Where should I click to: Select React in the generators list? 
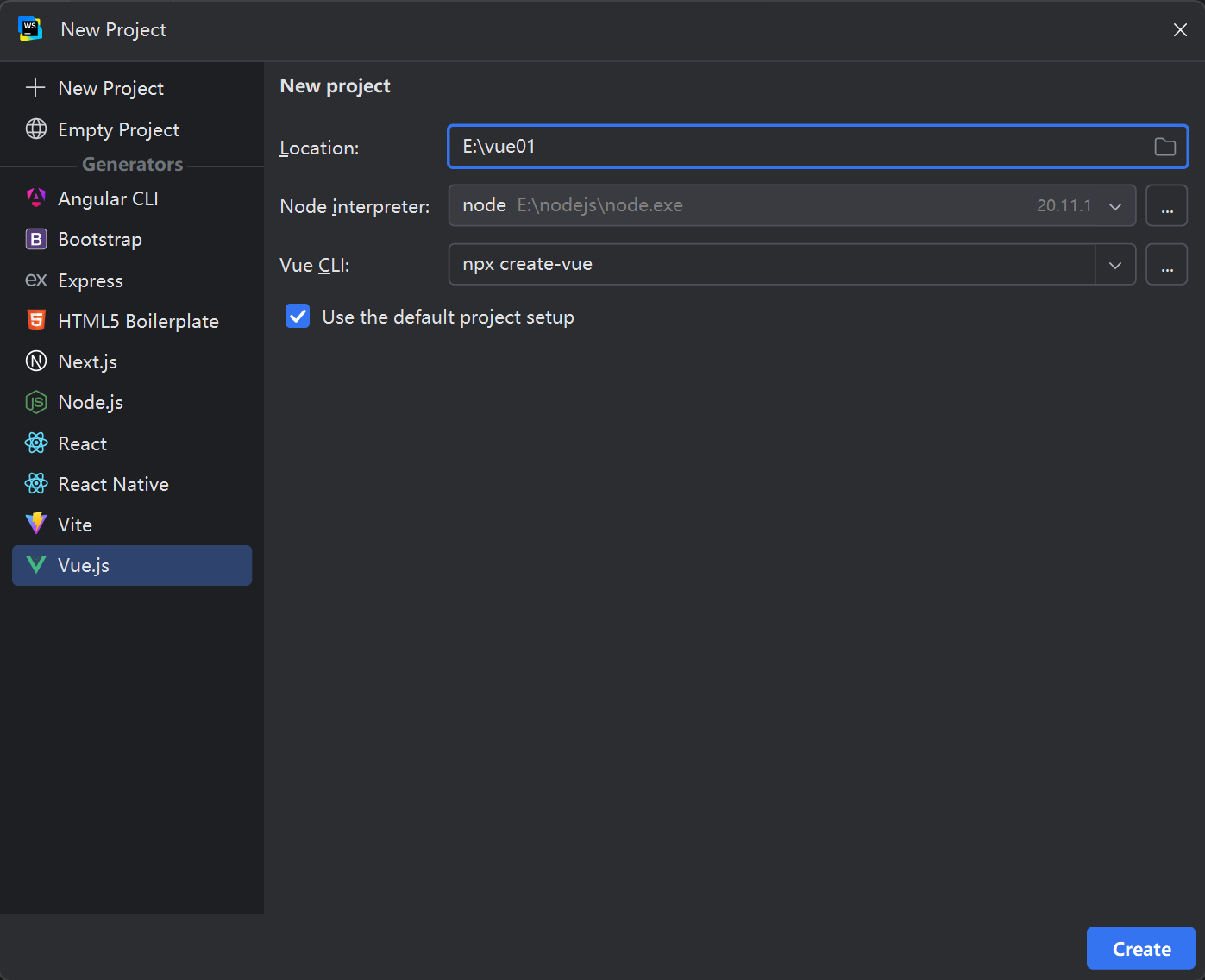82,443
